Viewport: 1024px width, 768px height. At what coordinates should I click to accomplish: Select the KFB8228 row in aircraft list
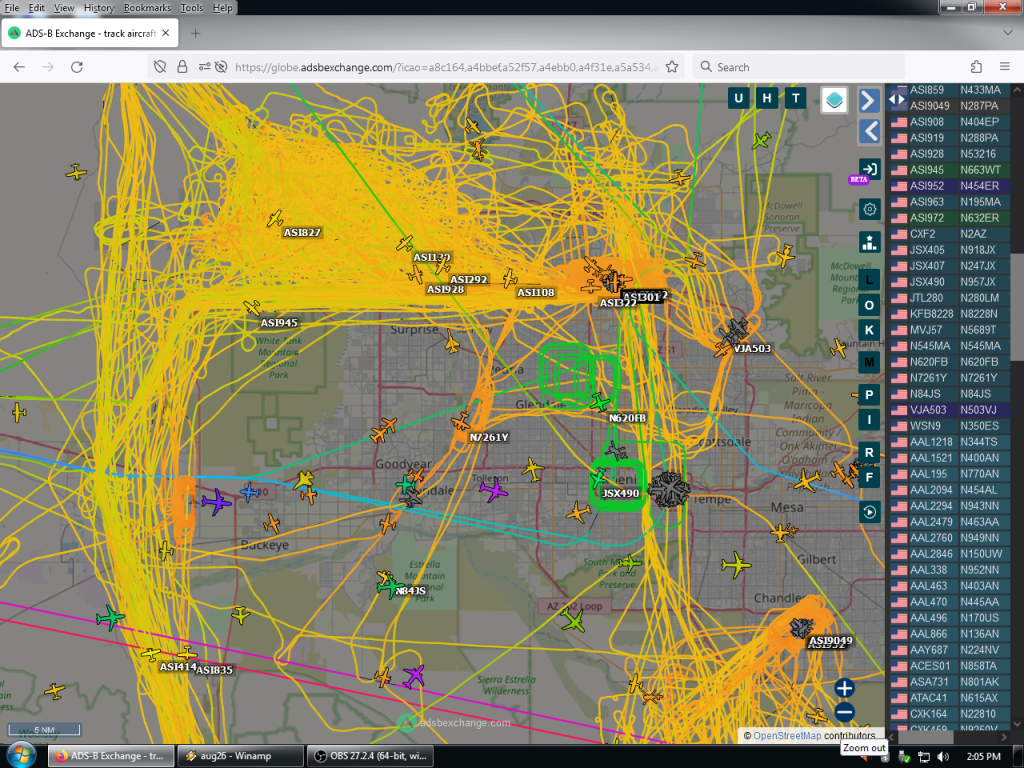tap(950, 314)
